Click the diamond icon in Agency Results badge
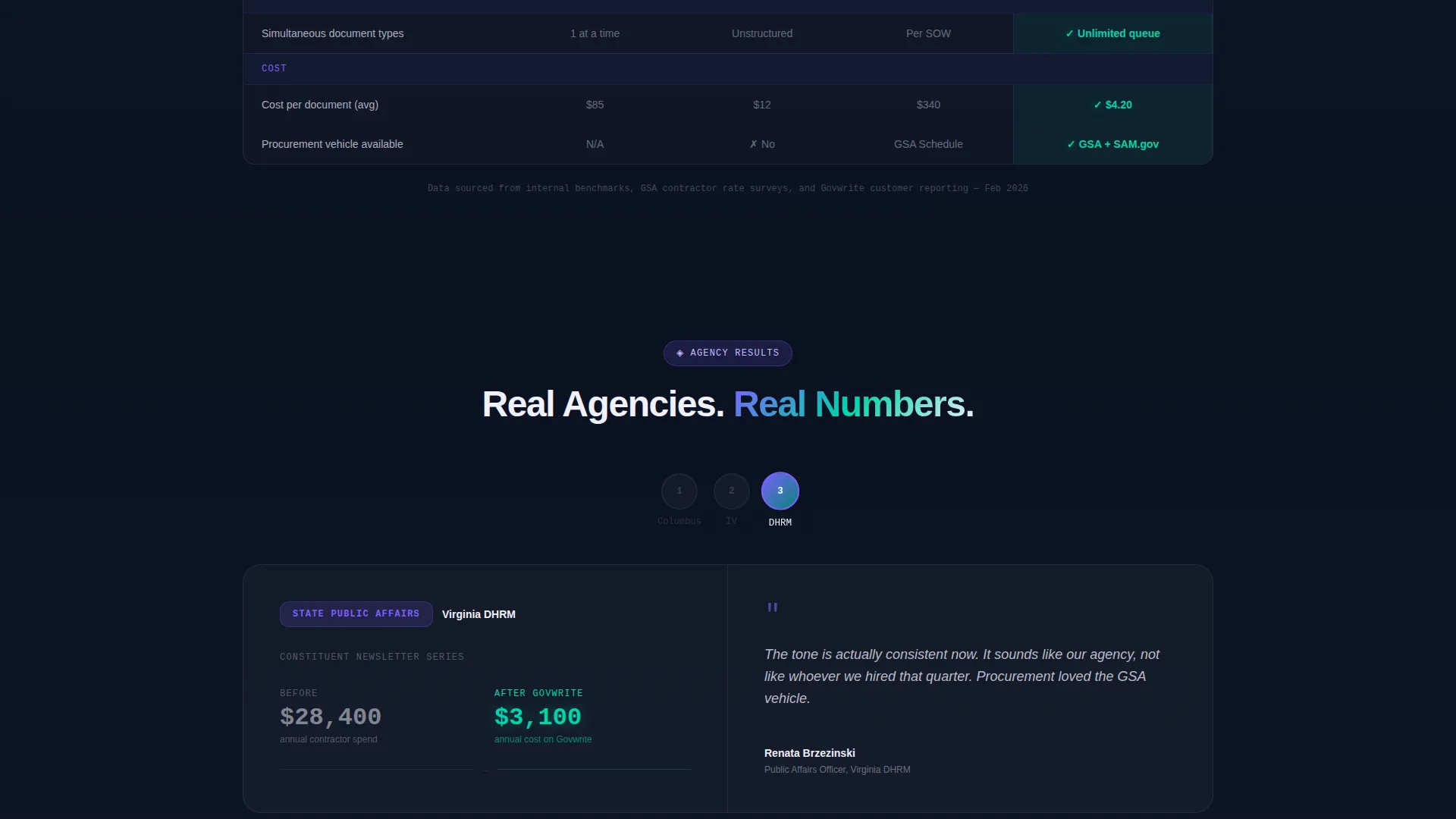 680,353
